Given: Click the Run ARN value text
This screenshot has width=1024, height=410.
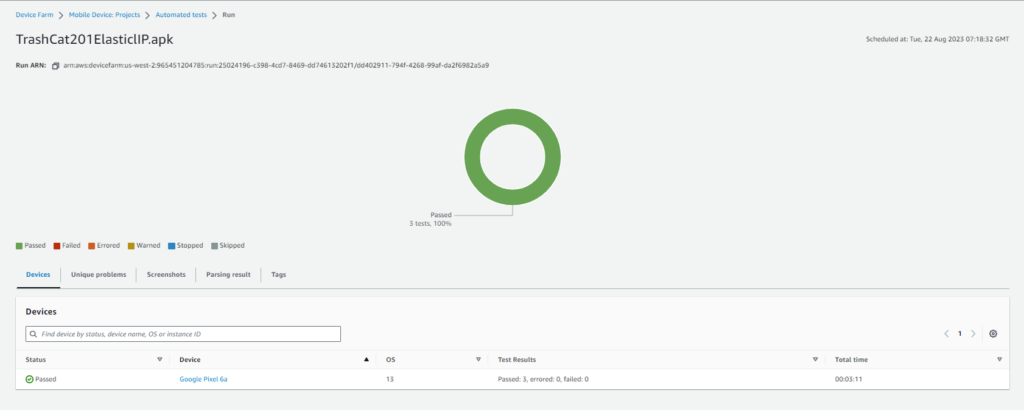Looking at the screenshot, I should (276, 66).
